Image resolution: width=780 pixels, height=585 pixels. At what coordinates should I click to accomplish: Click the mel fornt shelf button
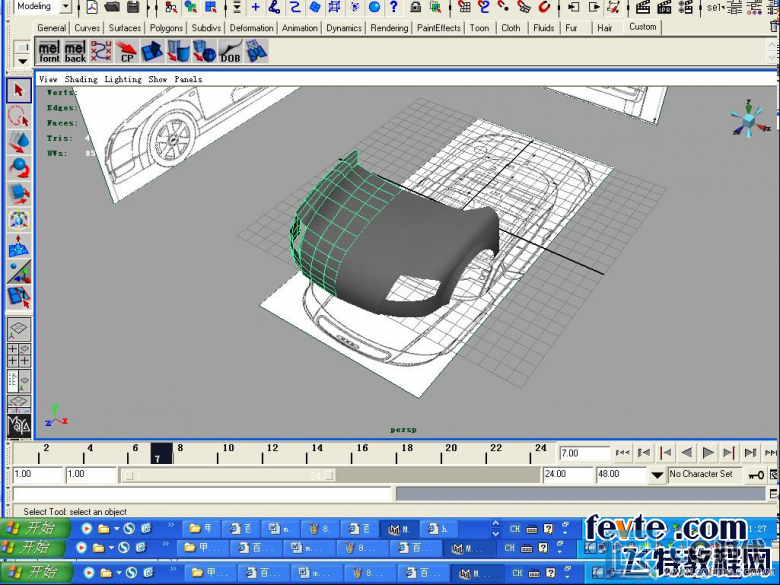(49, 52)
